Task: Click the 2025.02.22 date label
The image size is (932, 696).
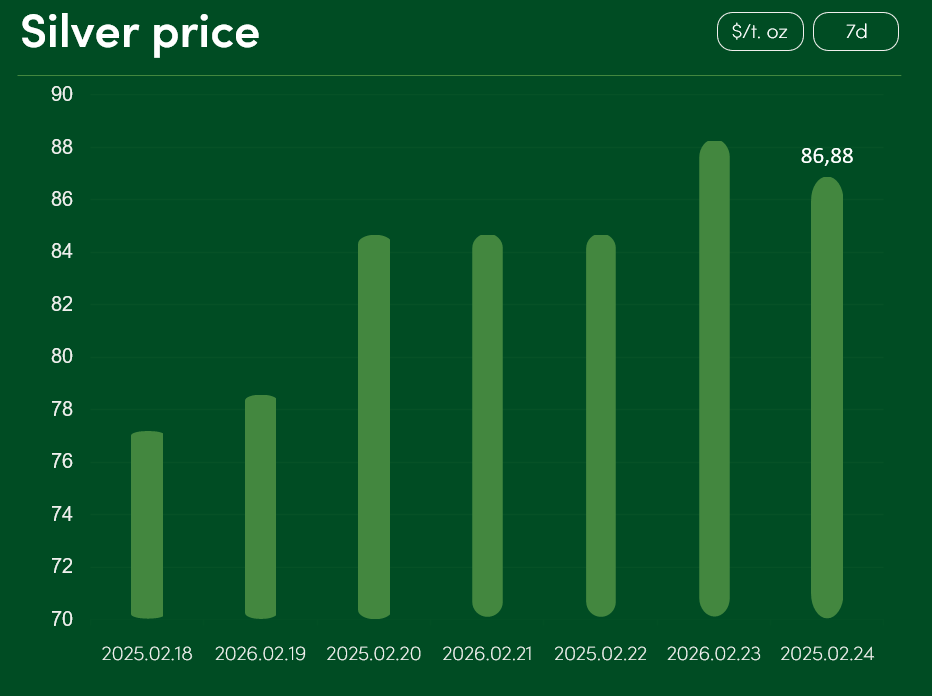Action: [601, 654]
